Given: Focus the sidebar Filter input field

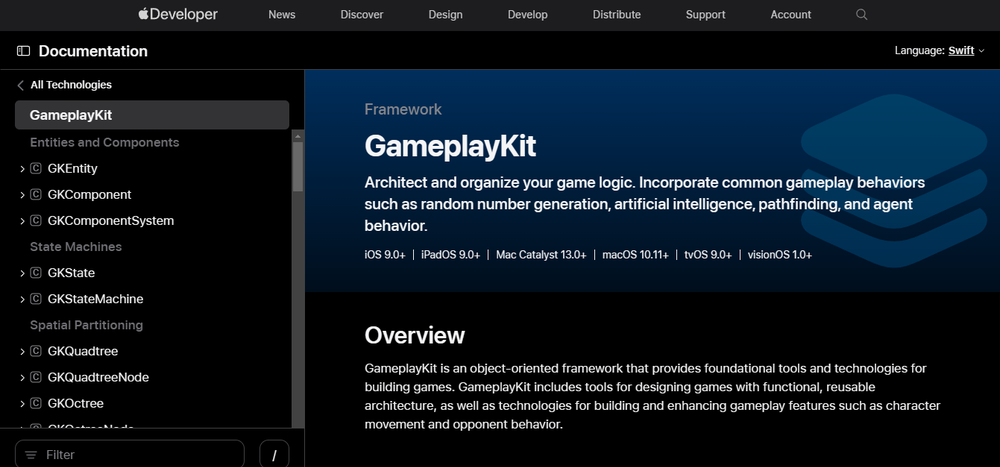Looking at the screenshot, I should (129, 455).
